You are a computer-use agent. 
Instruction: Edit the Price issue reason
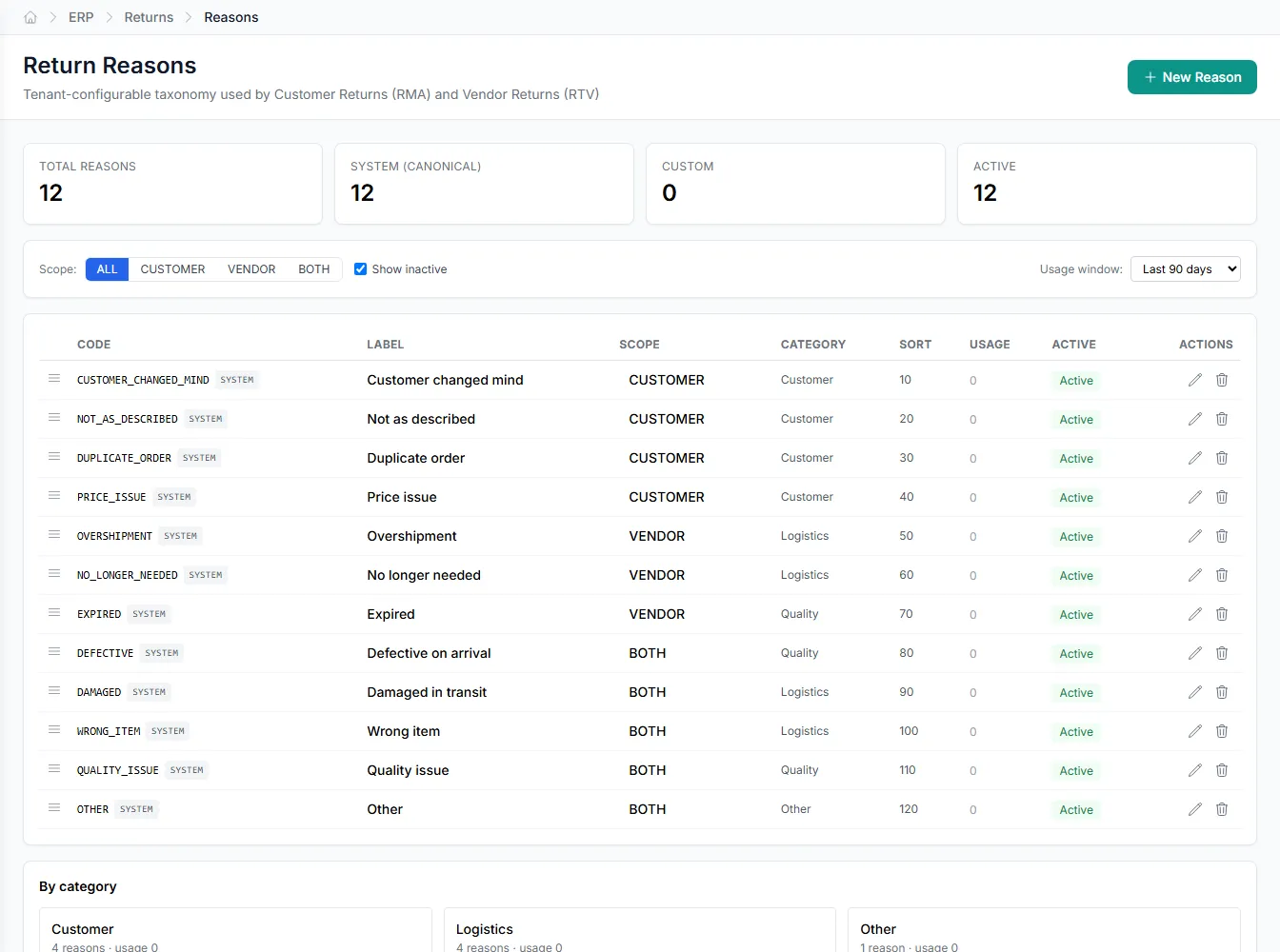(1195, 497)
